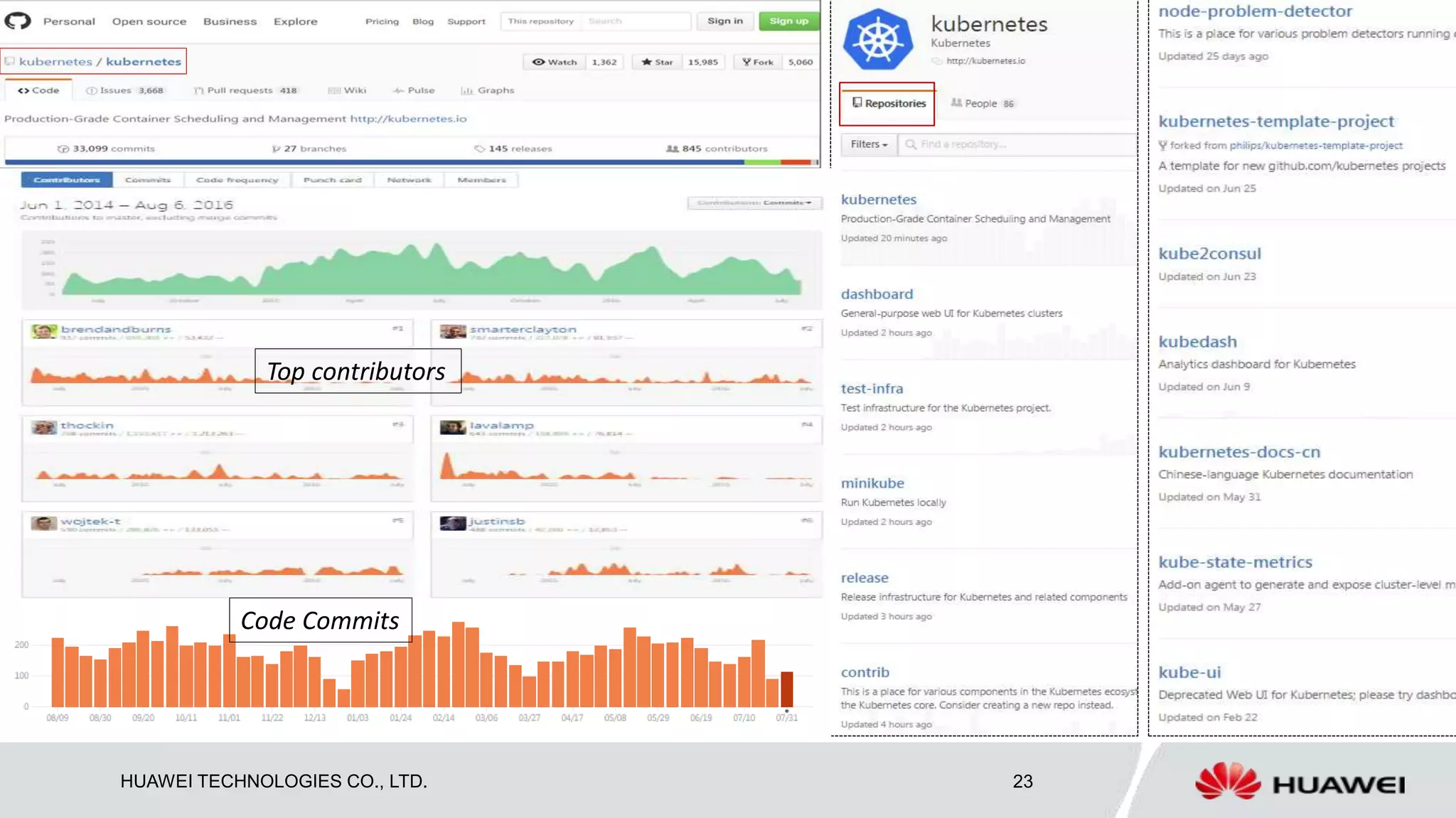Open the 33,099 commits link
1456x818 pixels.
106,149
